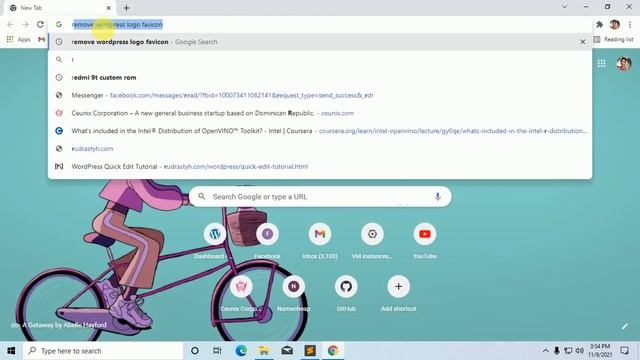640x360 pixels.
Task: Open the Chrome profile avatar in toolbar
Action: (x=614, y=24)
